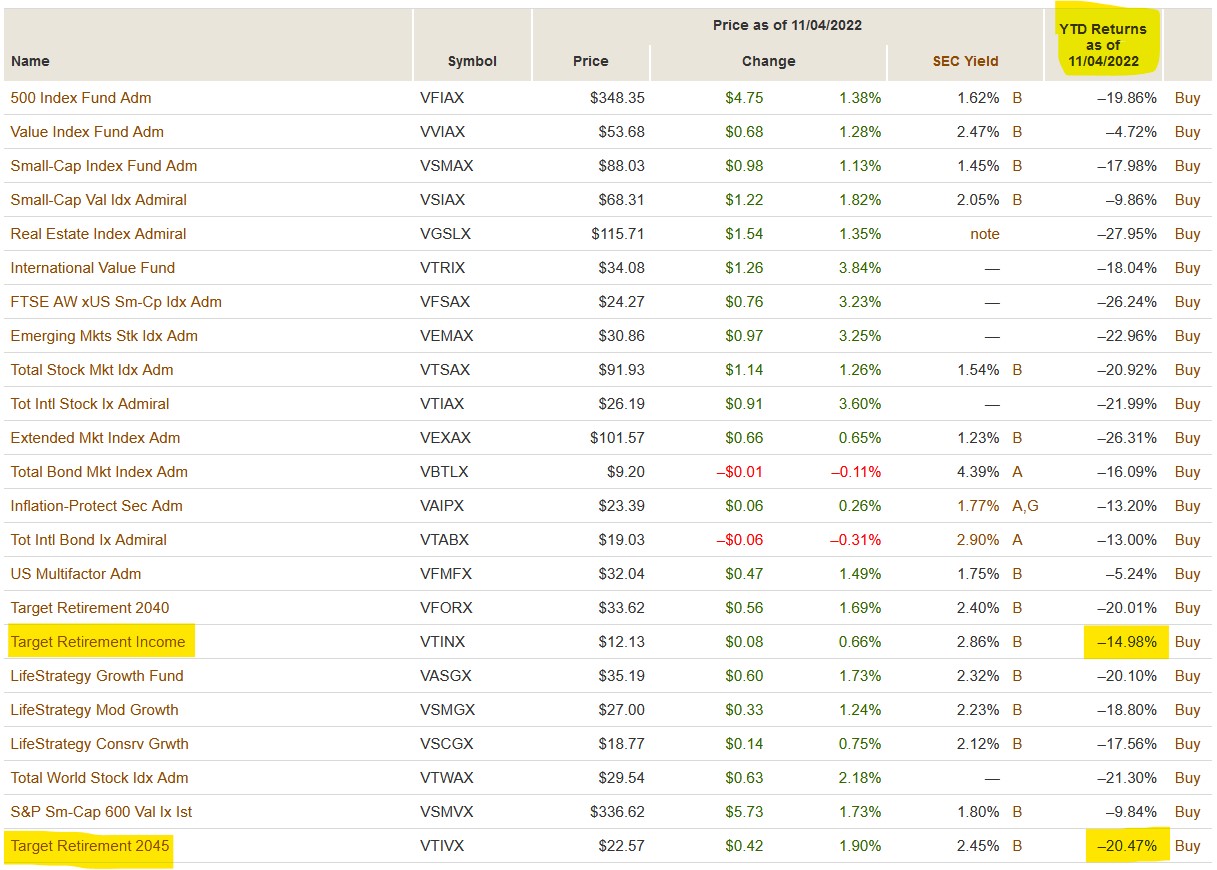Screen dimensions: 1217x870
Task: Click Buy for Inflation-Protect Sec Adm
Action: click(1187, 506)
